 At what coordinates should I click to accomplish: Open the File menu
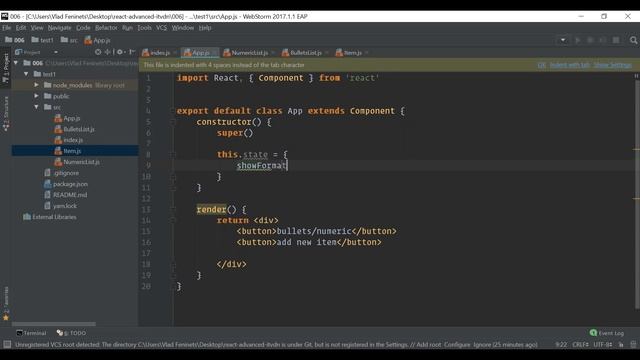pyautogui.click(x=7, y=28)
